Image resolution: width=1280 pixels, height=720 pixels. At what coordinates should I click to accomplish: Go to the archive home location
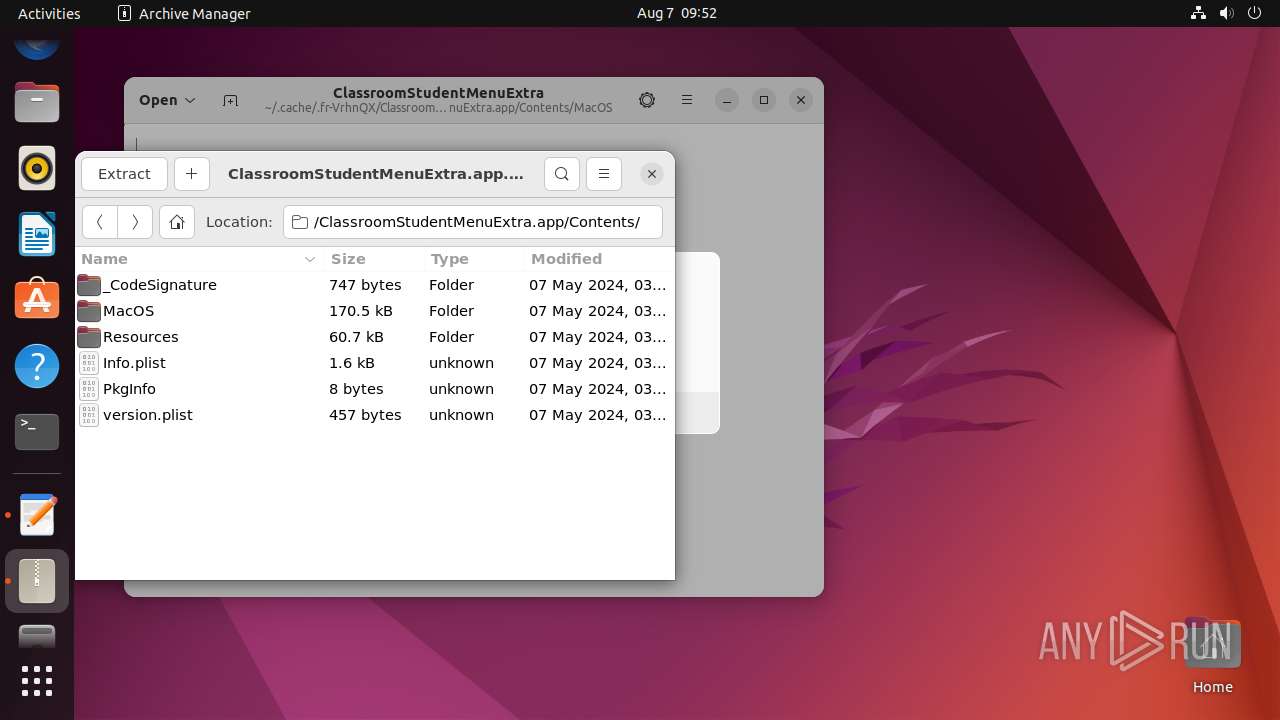click(x=177, y=222)
